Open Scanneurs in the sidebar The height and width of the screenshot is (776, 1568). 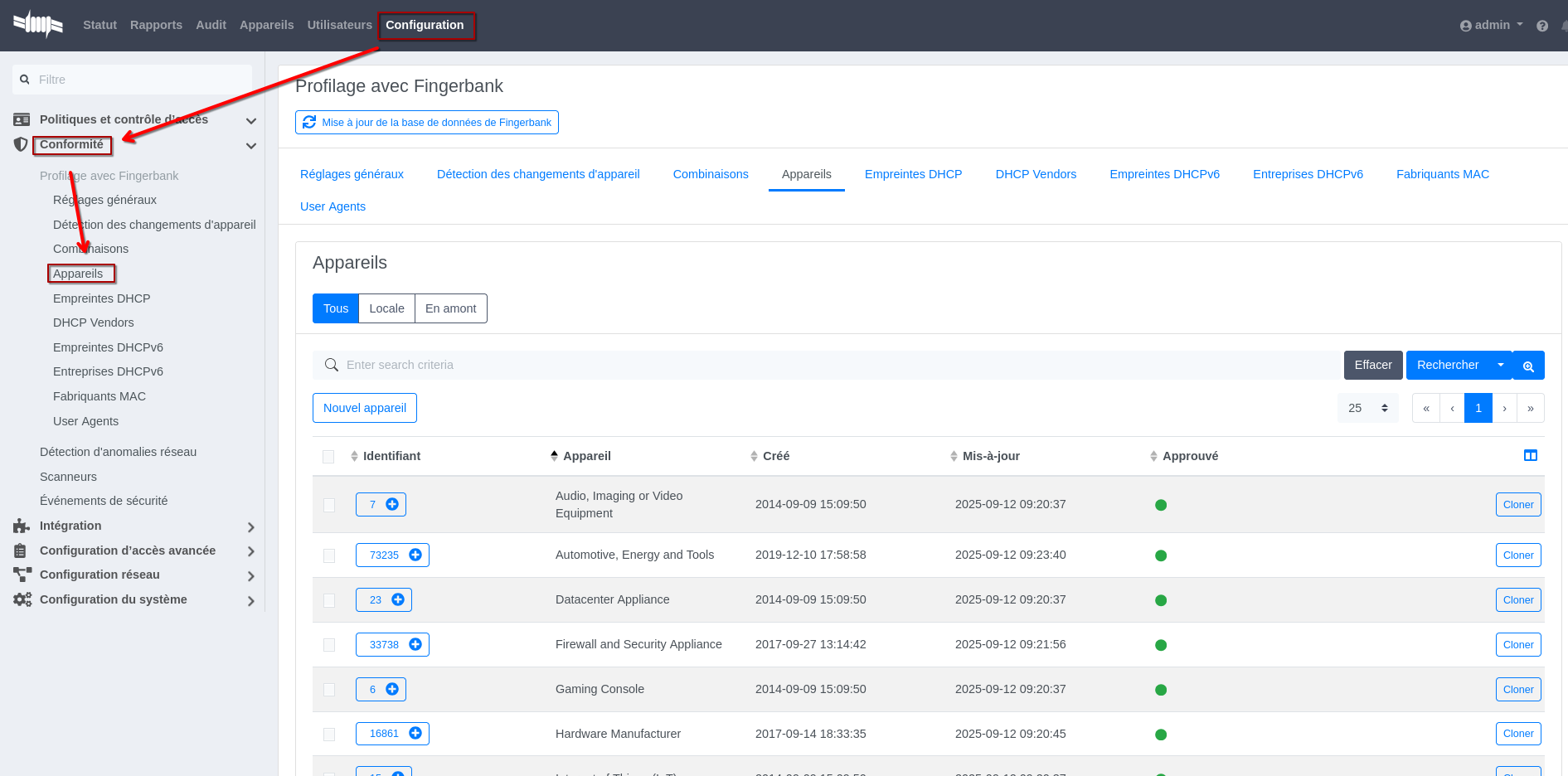(68, 477)
